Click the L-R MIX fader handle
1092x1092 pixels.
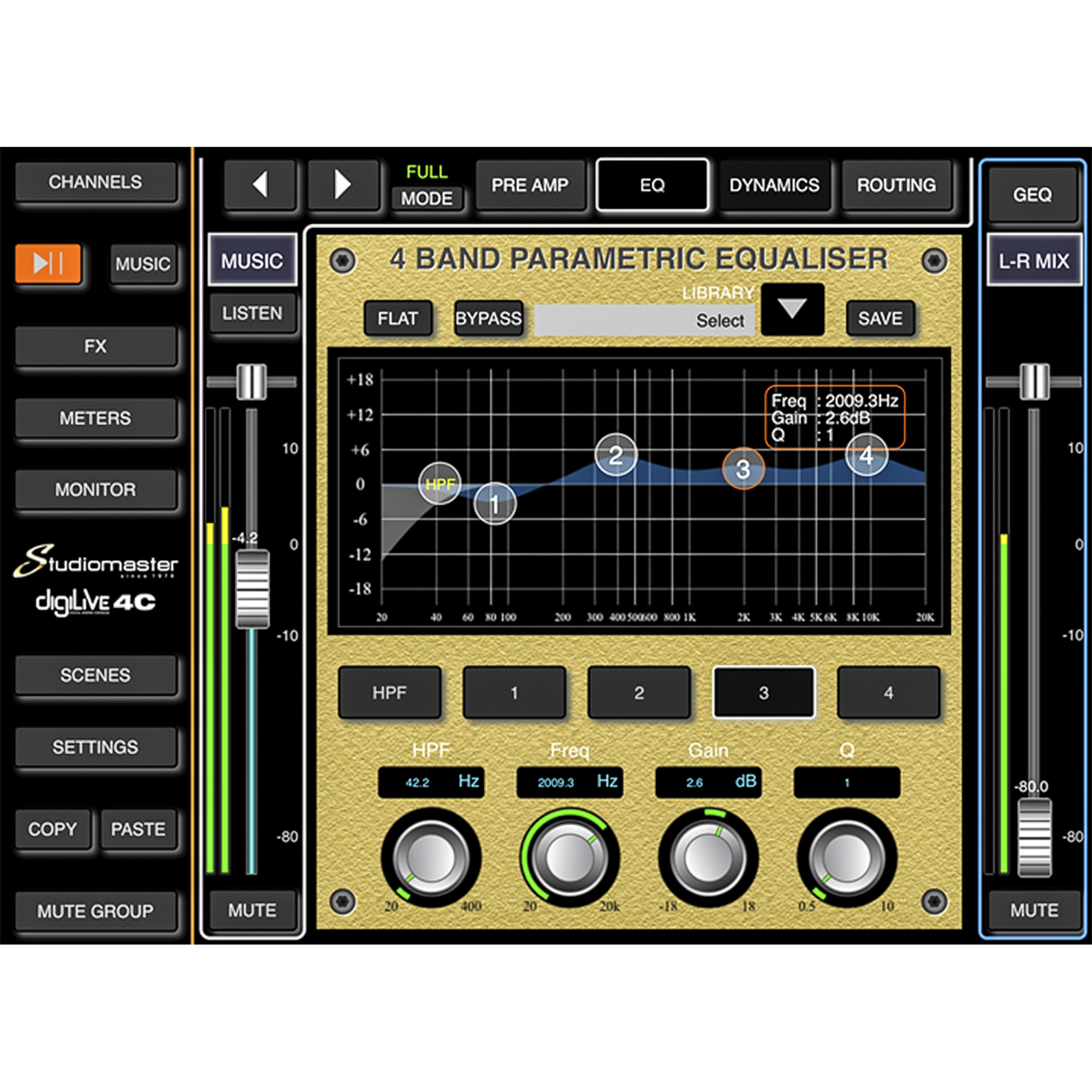point(1034,837)
